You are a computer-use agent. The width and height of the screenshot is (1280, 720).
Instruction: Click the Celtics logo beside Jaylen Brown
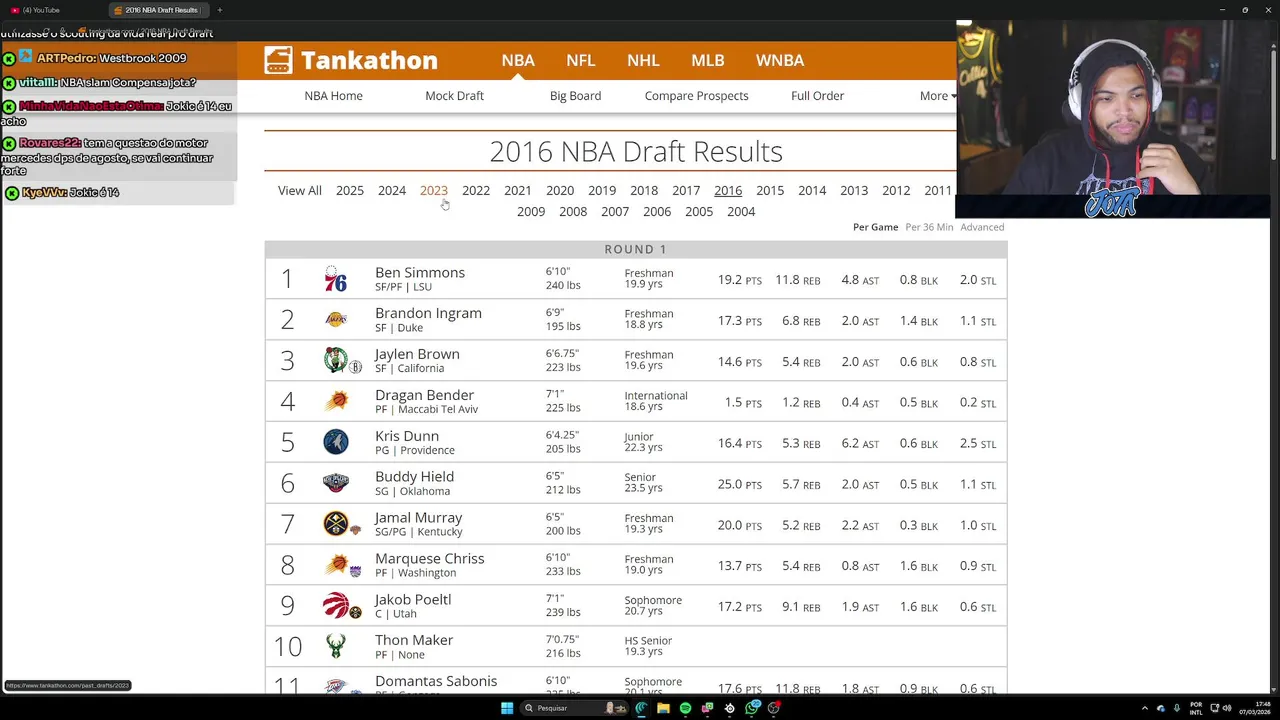[335, 360]
